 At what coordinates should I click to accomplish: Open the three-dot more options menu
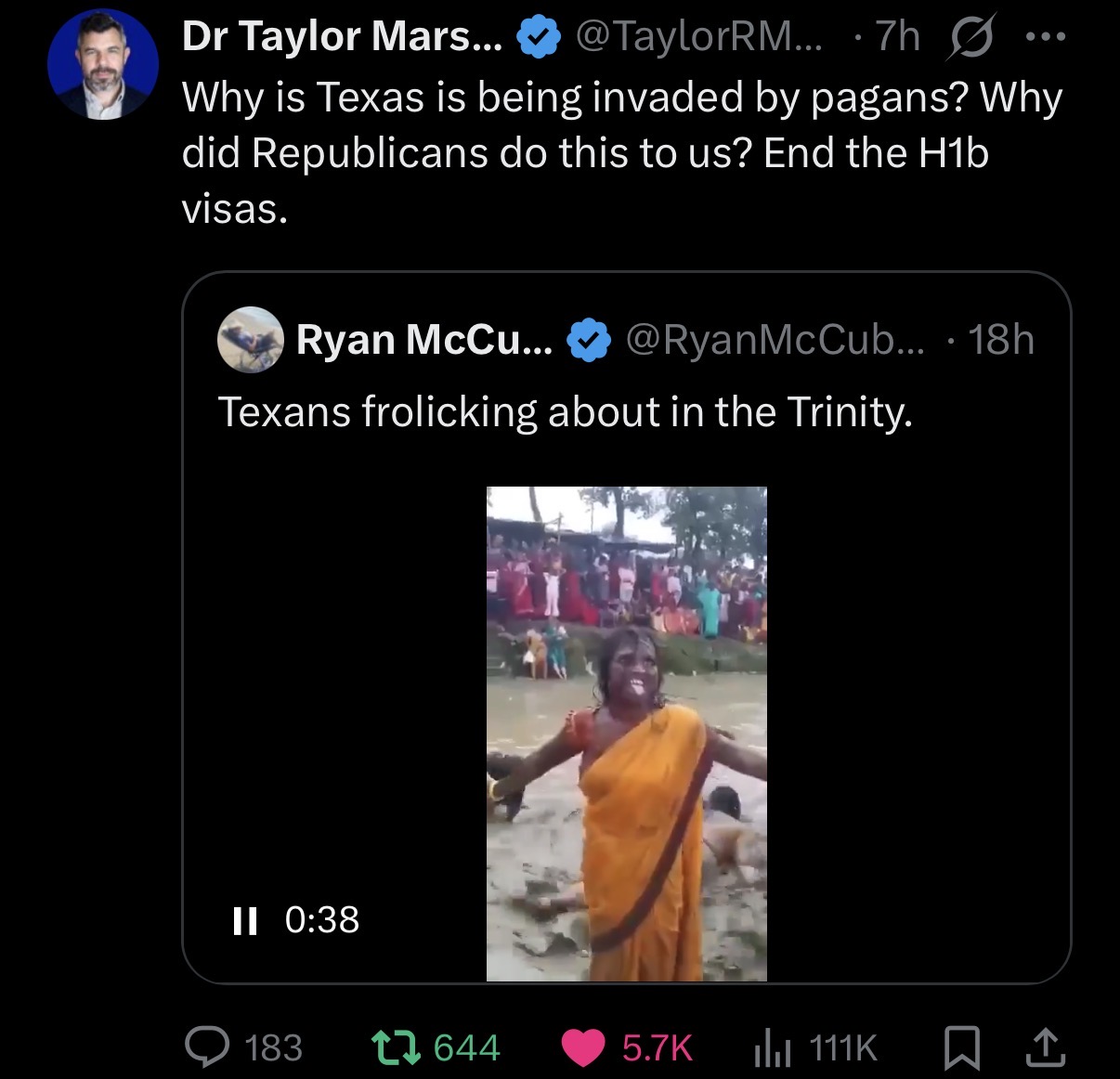(x=1046, y=38)
